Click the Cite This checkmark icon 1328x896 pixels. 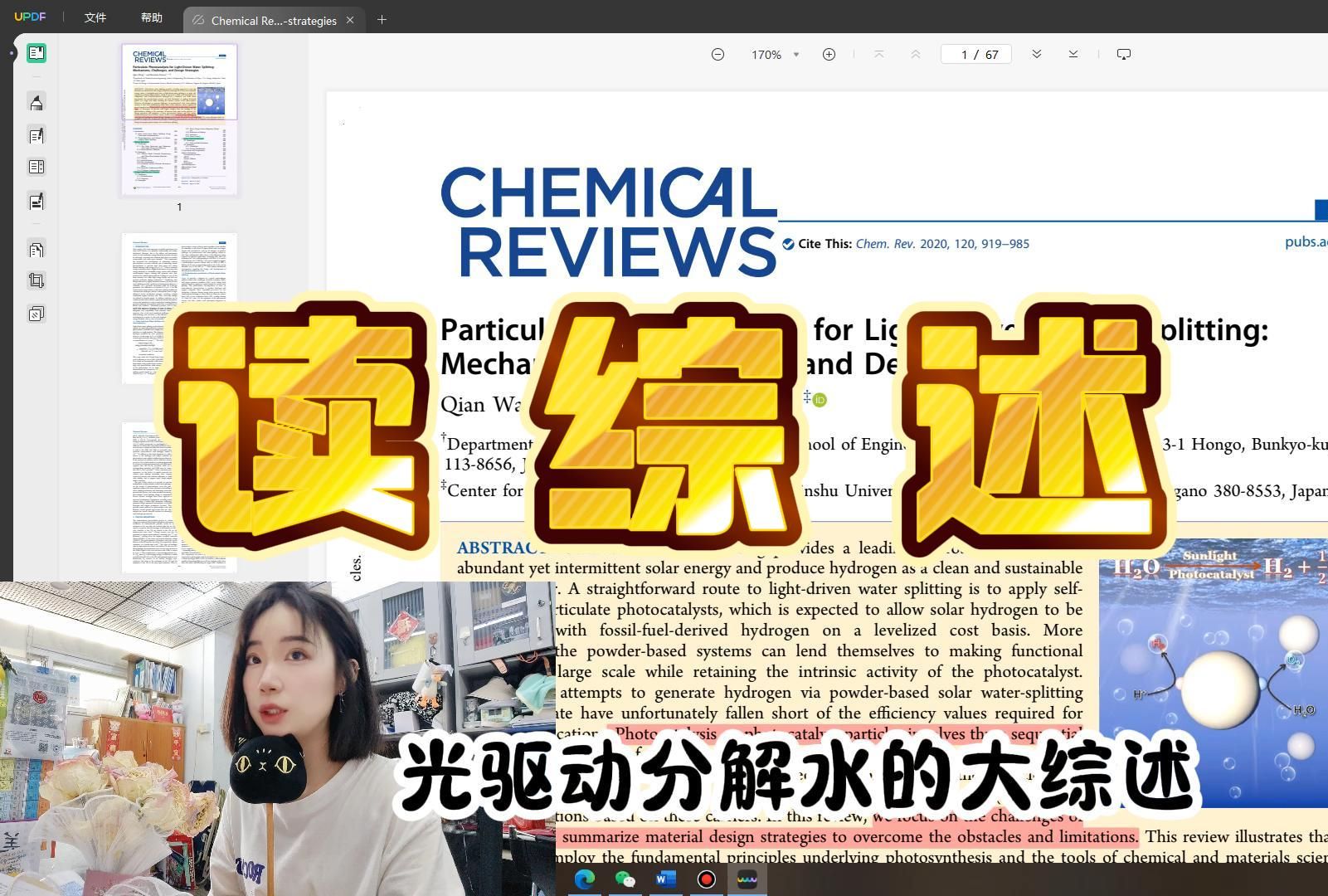788,244
